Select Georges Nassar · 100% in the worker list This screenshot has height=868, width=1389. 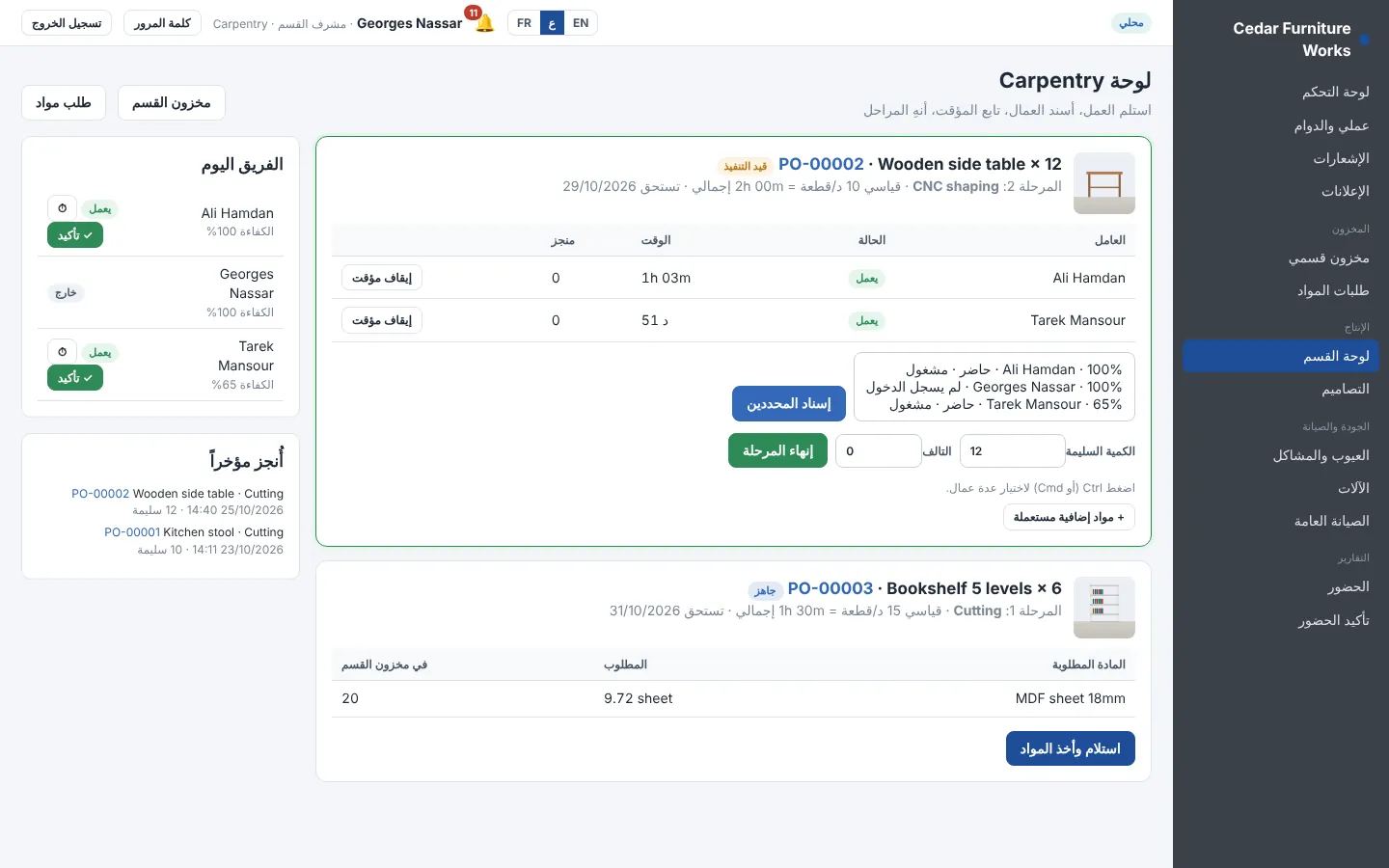[x=994, y=387]
